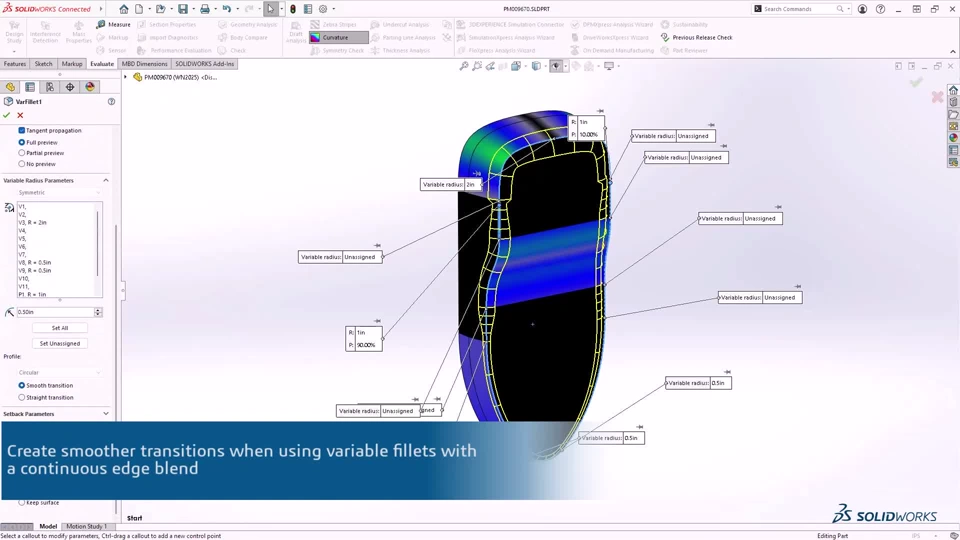
Task: Click the radius value stepper arrows
Action: coord(98,312)
